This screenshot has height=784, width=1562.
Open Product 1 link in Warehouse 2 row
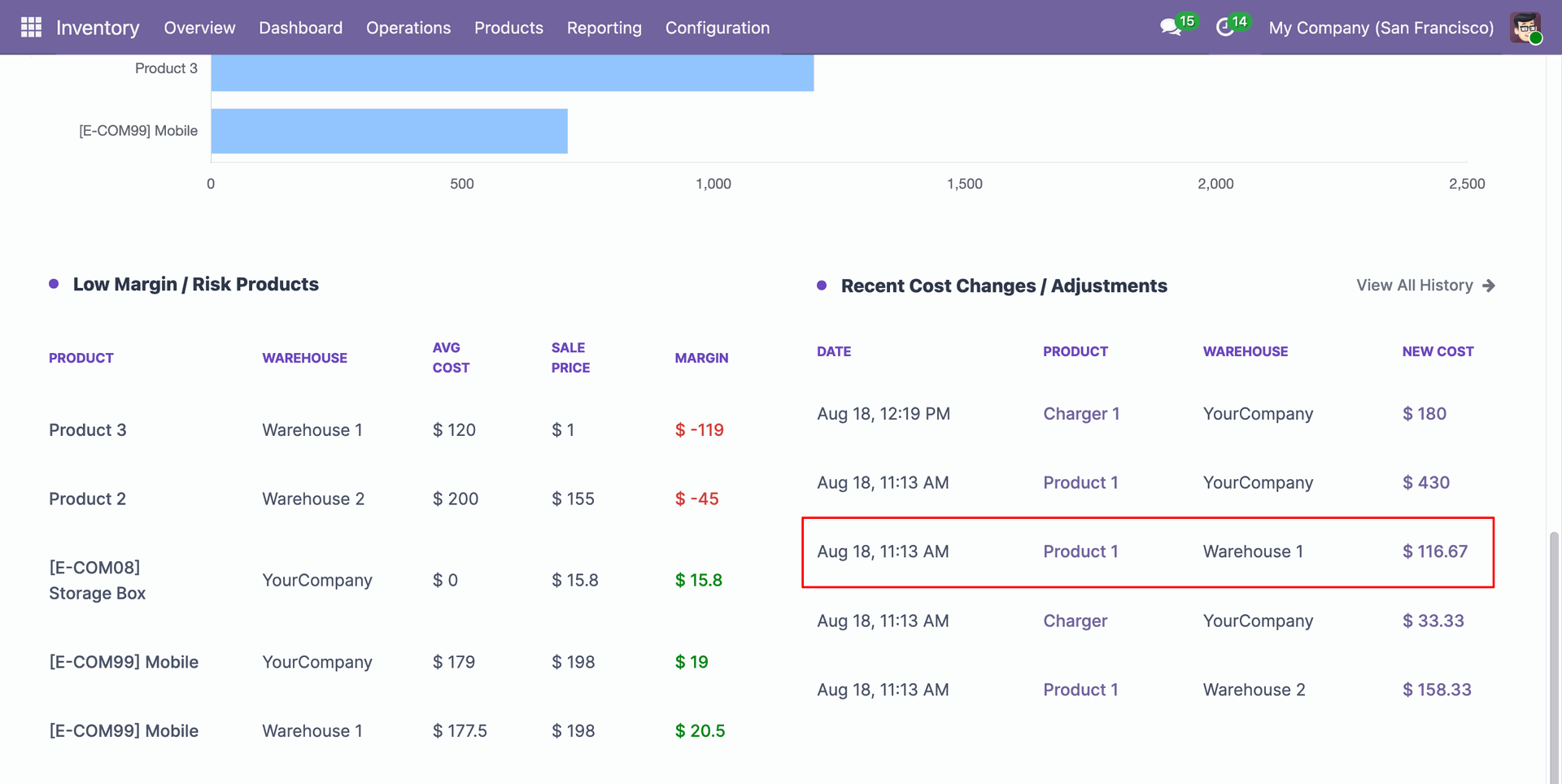(1080, 690)
